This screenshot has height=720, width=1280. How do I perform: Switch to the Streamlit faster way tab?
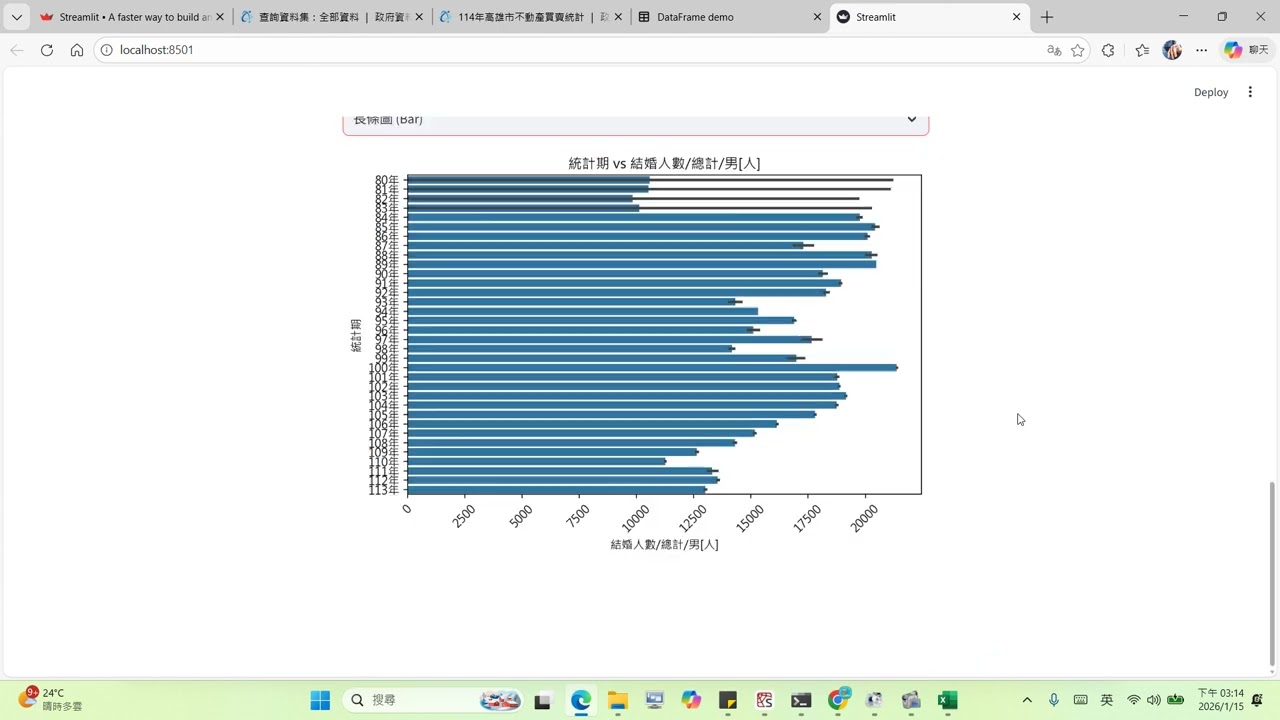coord(130,17)
